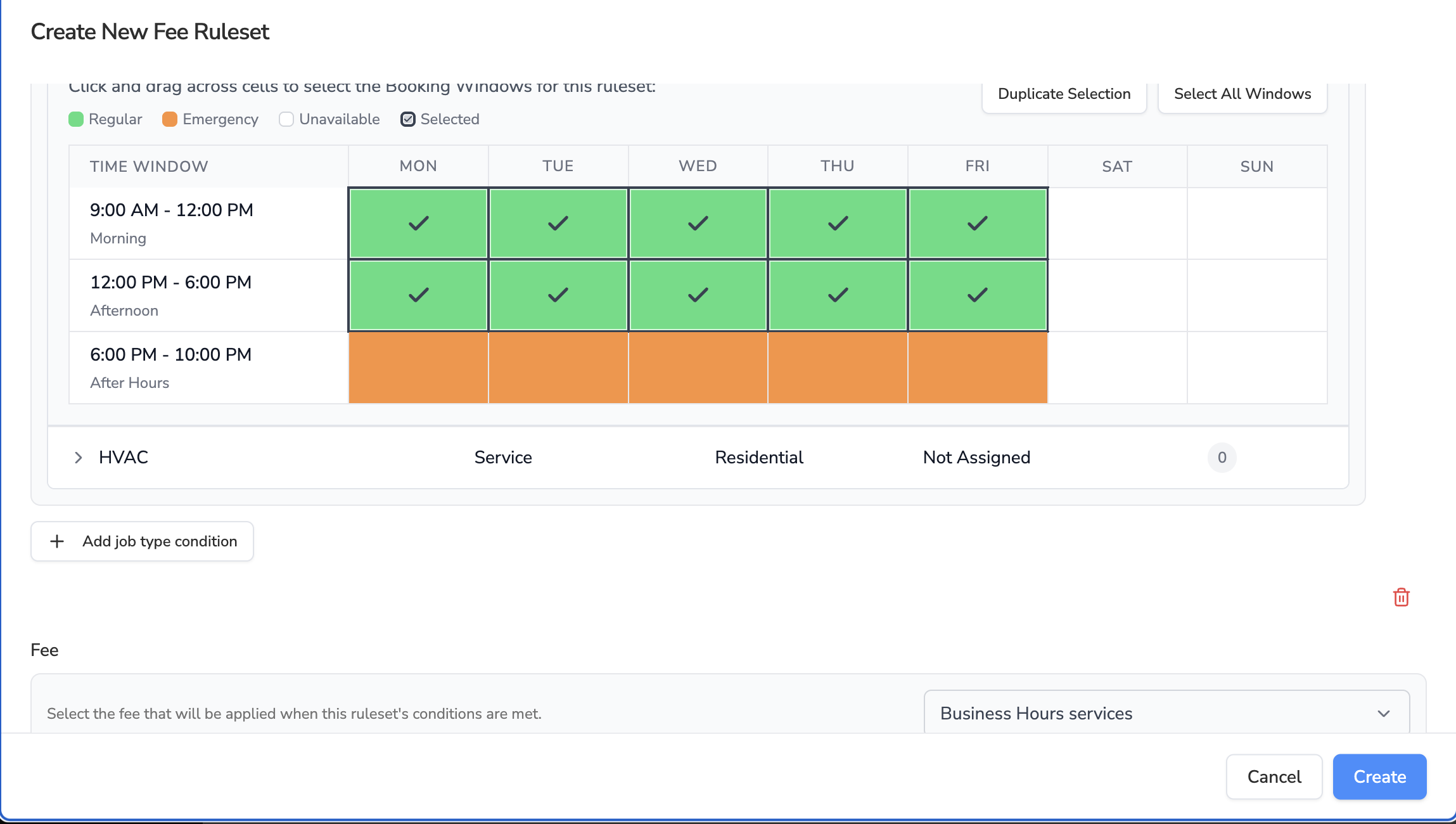
Task: Expand the HVAC row chevron
Action: (79, 458)
